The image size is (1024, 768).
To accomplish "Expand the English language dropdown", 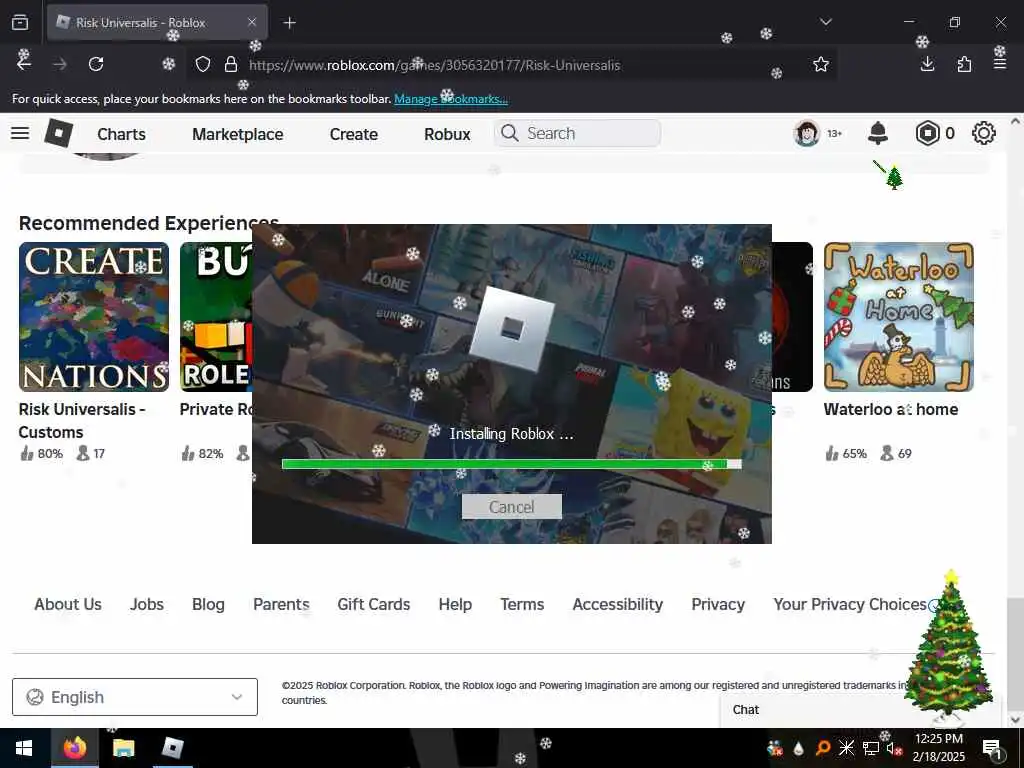I will tap(135, 697).
